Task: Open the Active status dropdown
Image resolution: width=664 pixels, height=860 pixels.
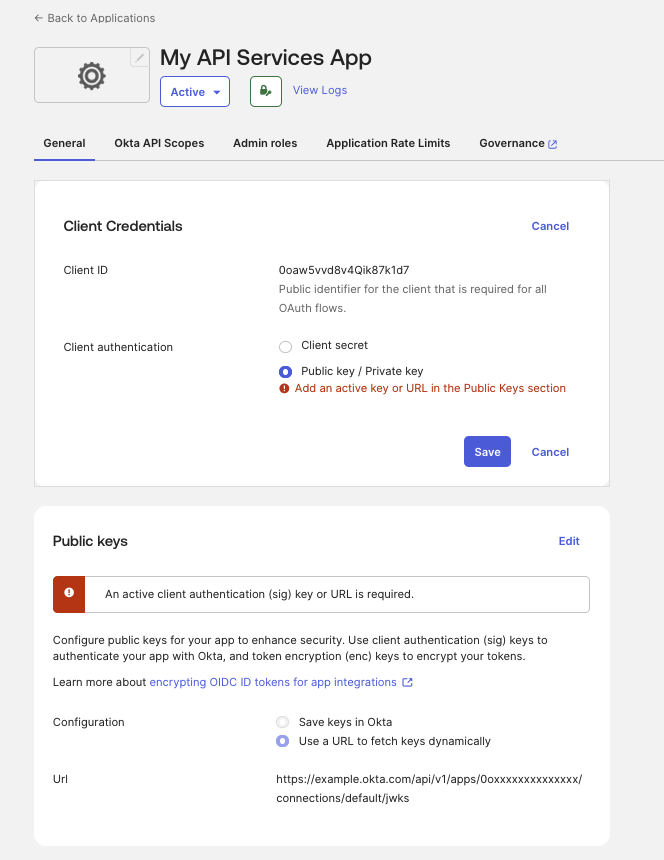Action: coord(195,92)
